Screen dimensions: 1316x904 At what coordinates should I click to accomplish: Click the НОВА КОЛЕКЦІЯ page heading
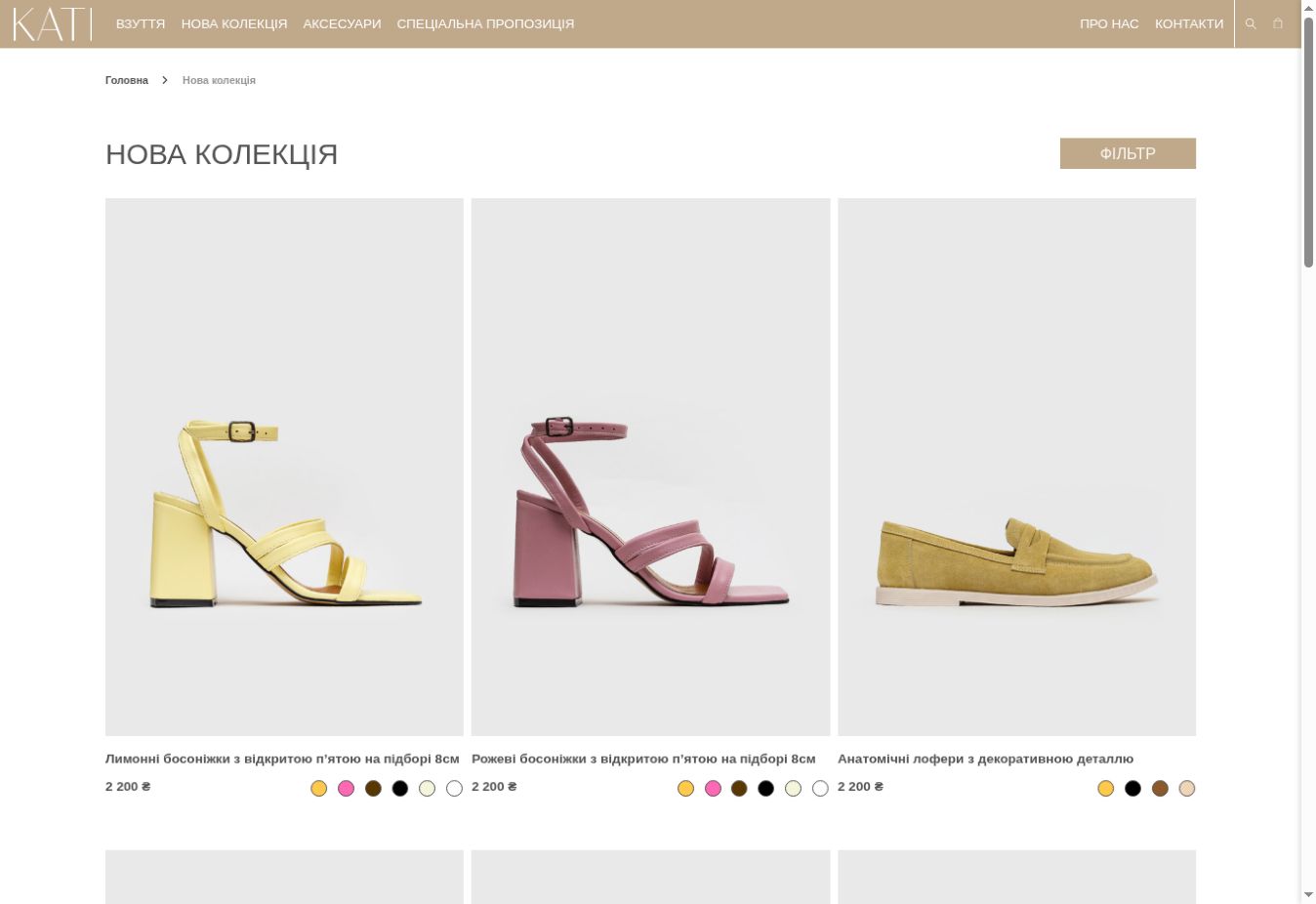pos(222,154)
